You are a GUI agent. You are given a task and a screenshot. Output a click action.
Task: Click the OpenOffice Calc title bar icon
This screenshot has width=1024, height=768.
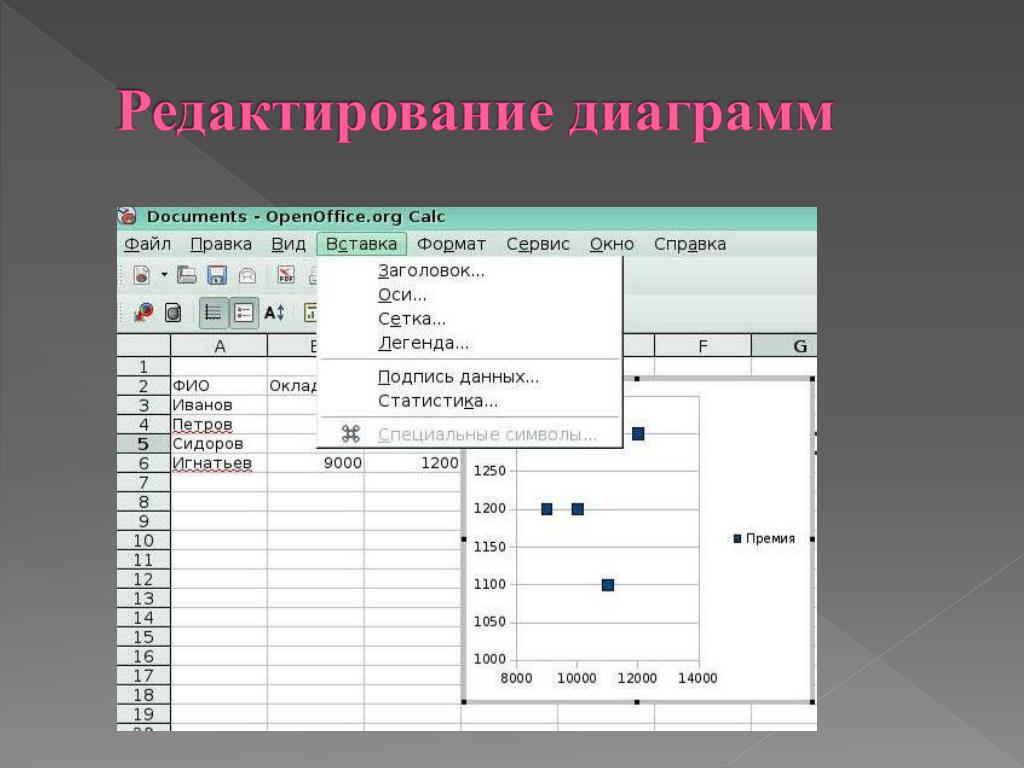coord(127,216)
